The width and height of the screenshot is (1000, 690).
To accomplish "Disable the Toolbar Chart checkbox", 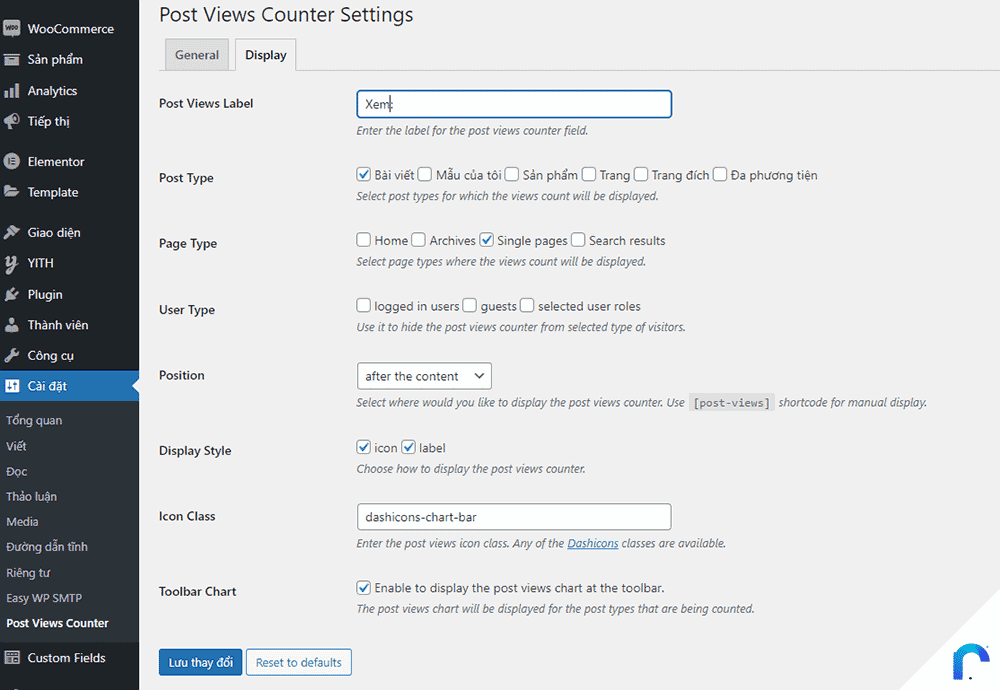I will [x=364, y=587].
